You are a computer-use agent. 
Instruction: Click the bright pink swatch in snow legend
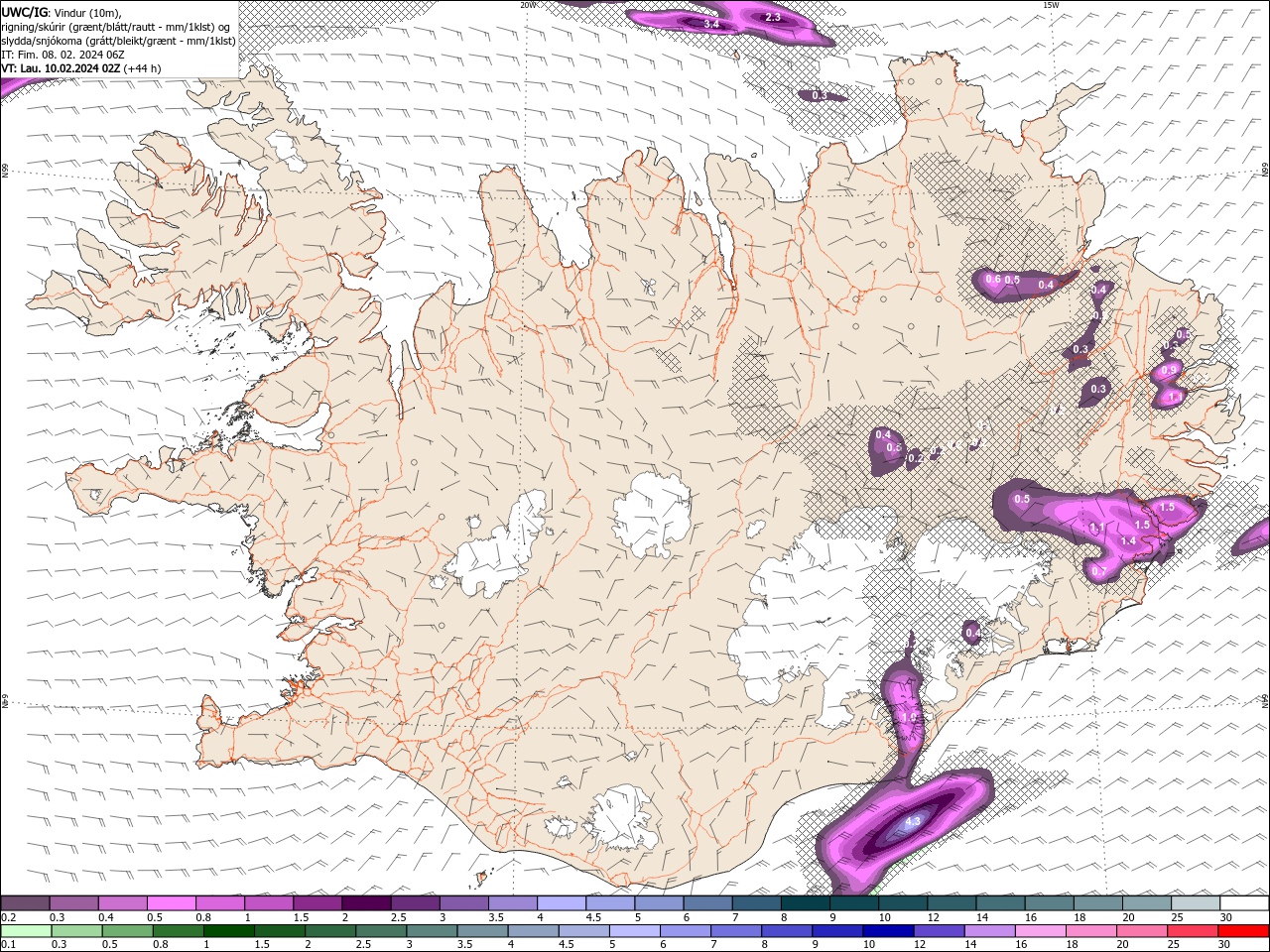[172, 903]
